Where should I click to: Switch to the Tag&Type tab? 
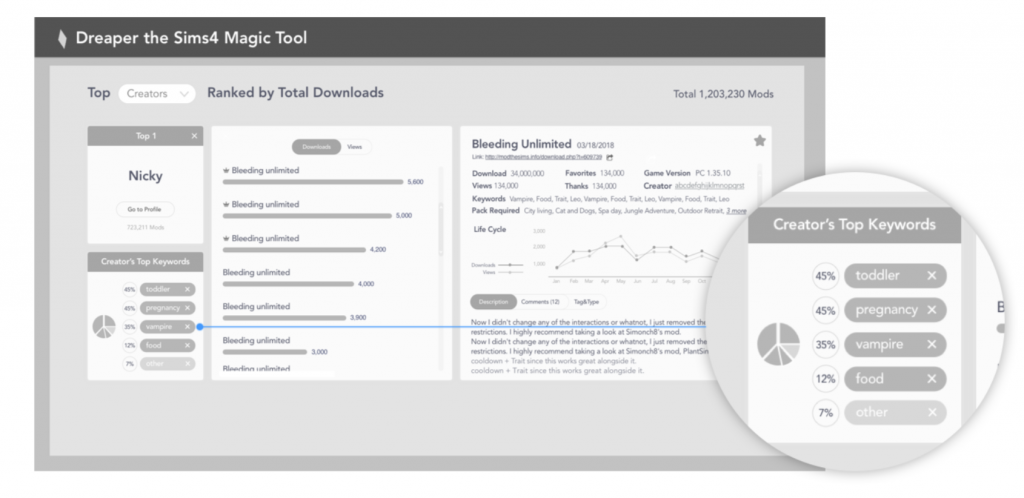(586, 302)
